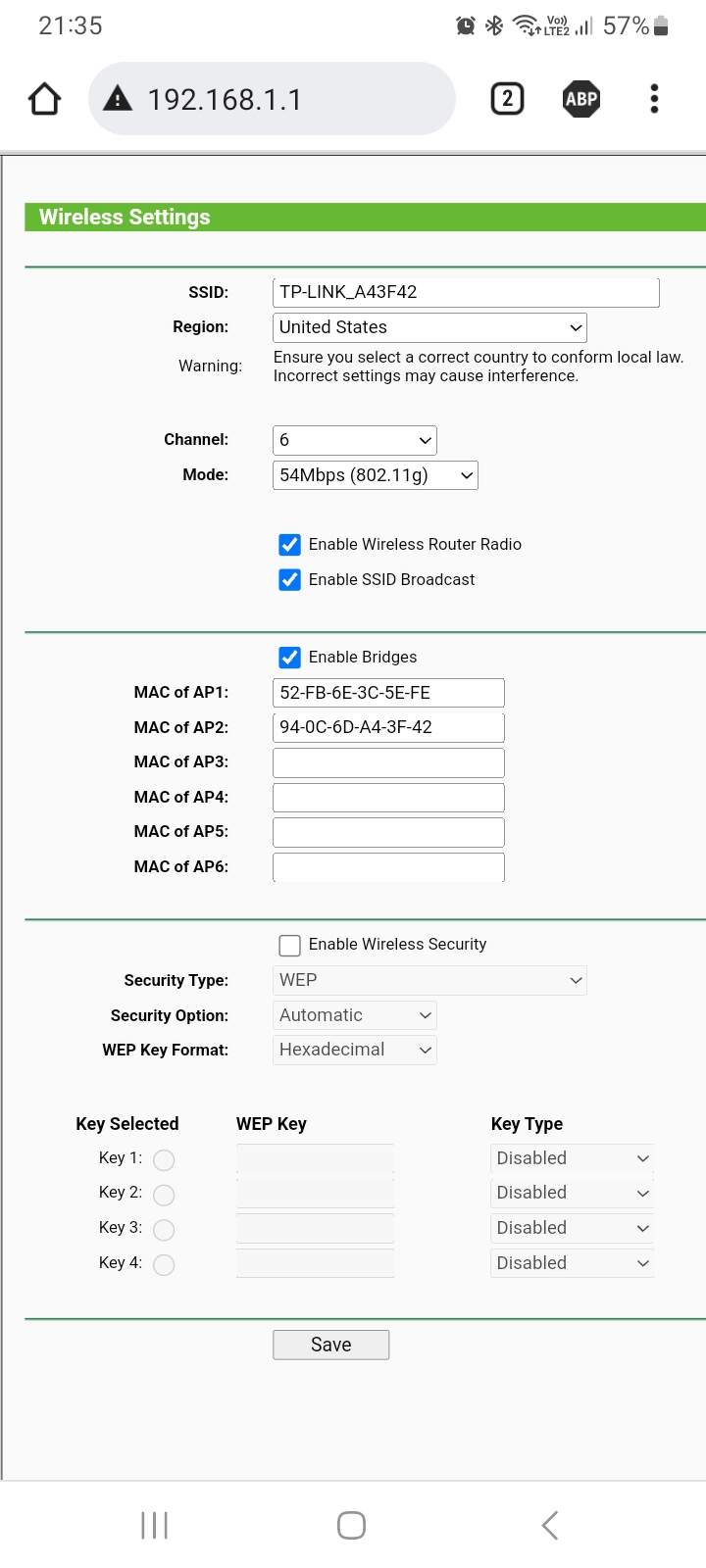Open the ABP Adblock extension icon
This screenshot has height=1568, width=706.
click(x=581, y=99)
